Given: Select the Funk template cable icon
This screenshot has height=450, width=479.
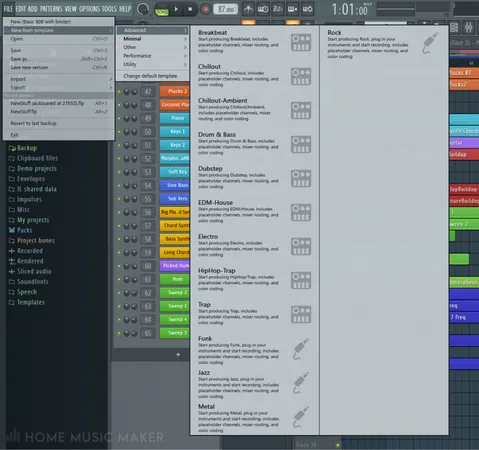Looking at the screenshot, I should coord(301,349).
